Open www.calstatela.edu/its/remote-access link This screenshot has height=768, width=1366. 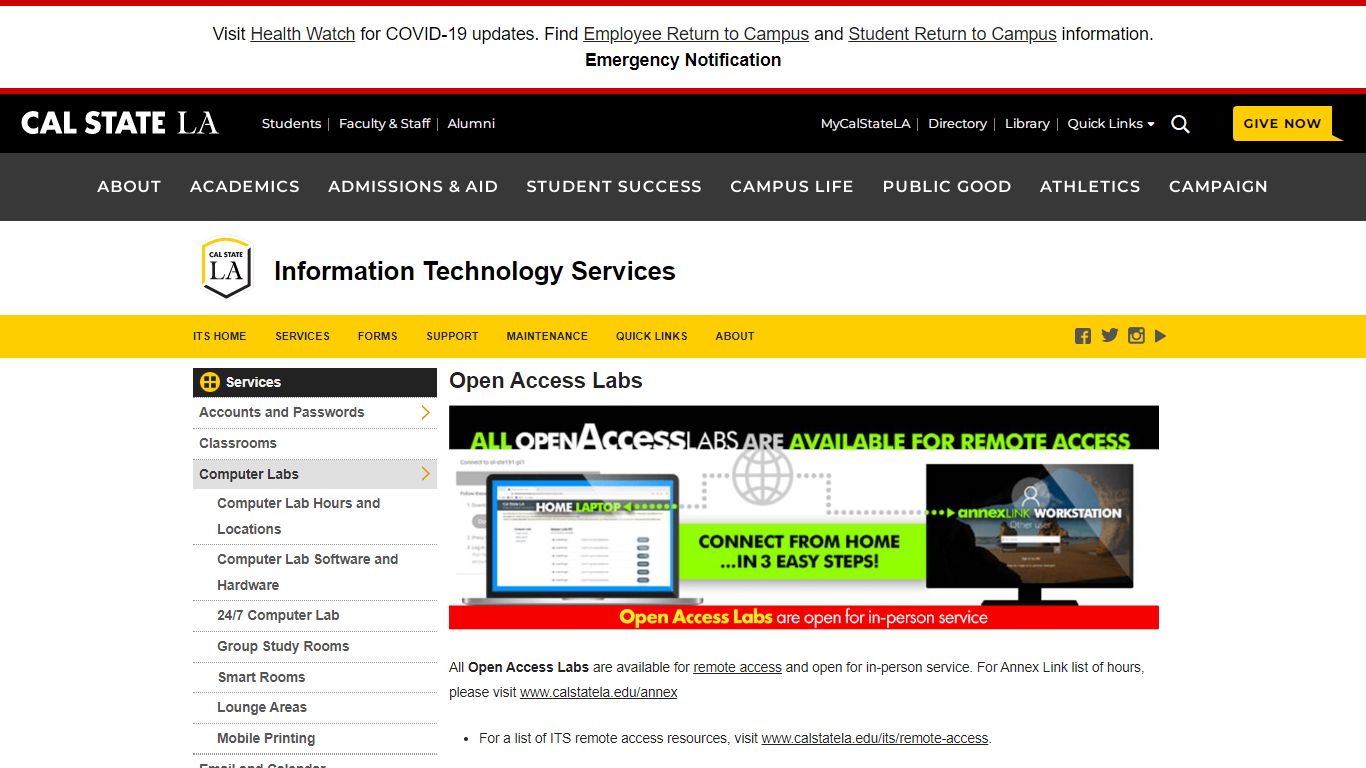pyautogui.click(x=875, y=738)
